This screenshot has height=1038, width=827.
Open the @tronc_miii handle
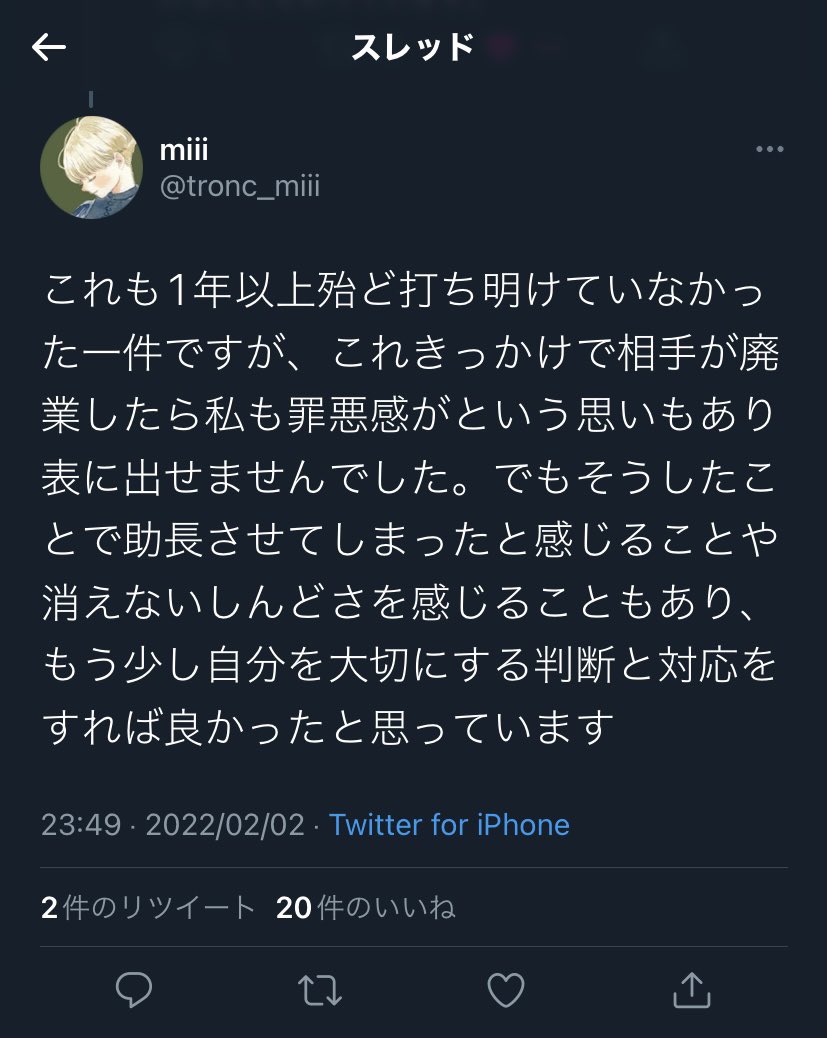[240, 185]
